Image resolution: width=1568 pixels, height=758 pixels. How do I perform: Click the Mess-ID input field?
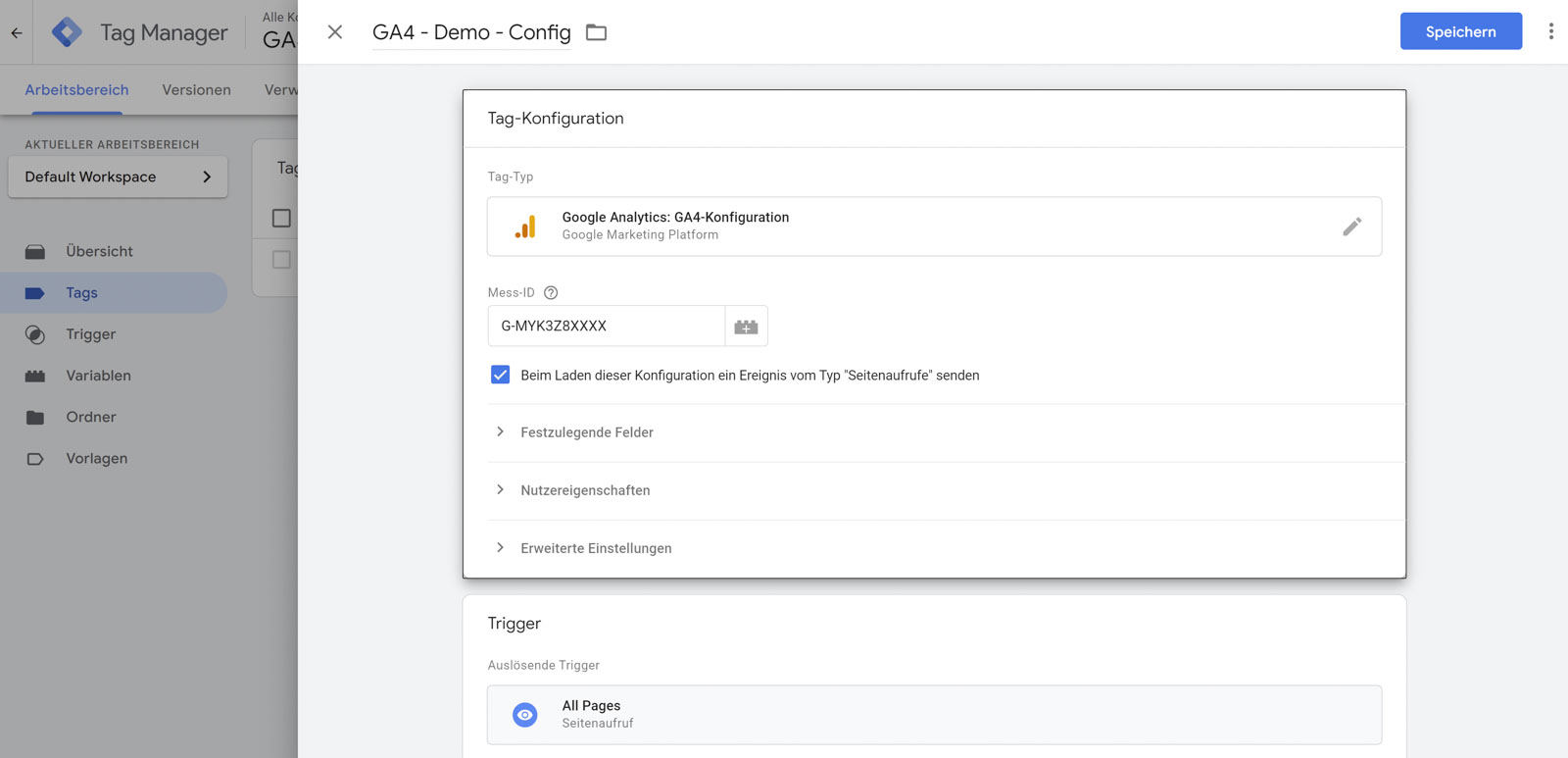click(x=606, y=327)
